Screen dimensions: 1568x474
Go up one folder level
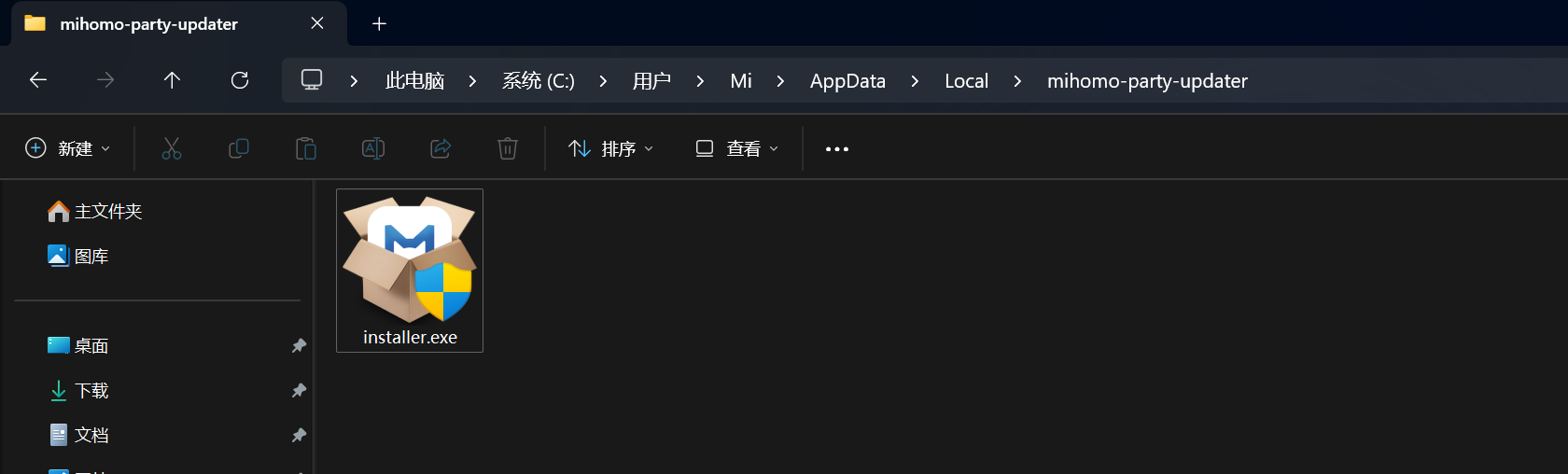tap(172, 80)
